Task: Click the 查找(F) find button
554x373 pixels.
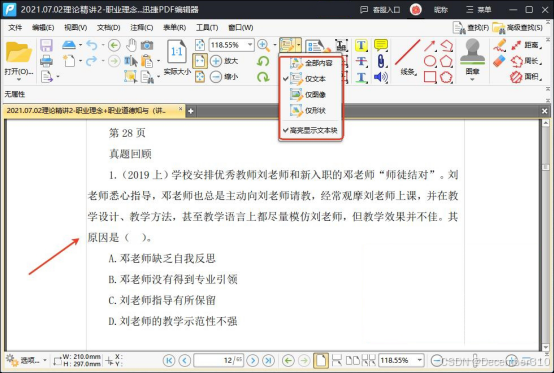Action: 471,28
